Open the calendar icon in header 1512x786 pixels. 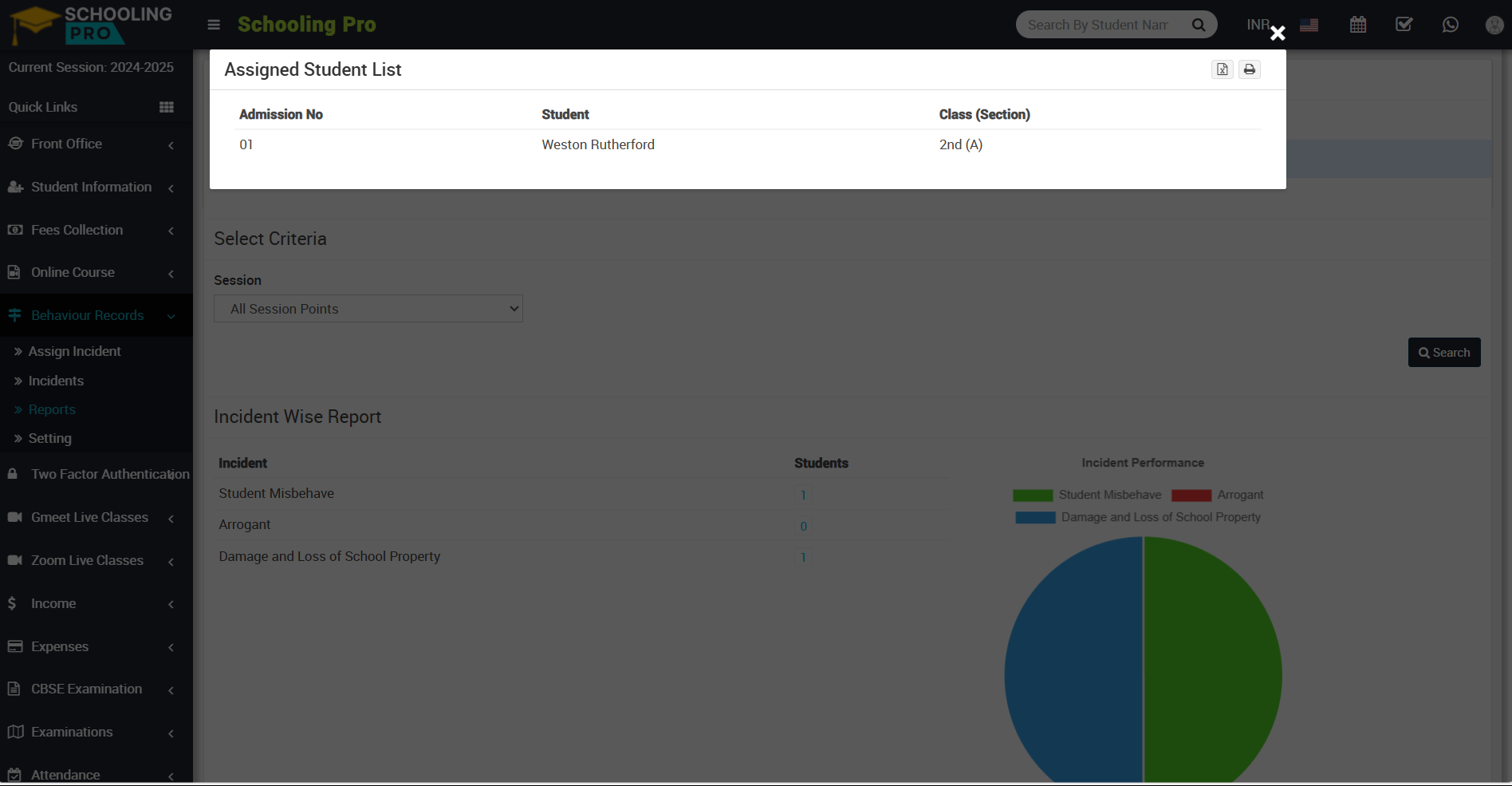(x=1358, y=25)
